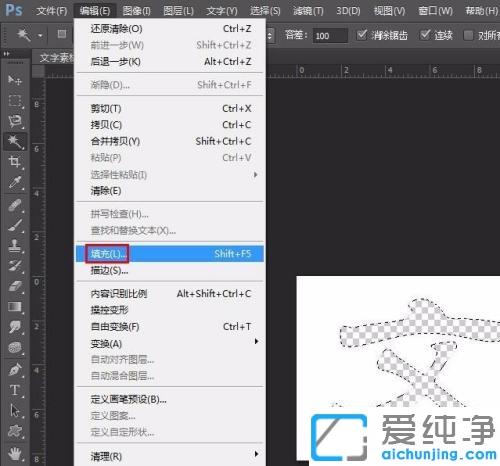
Task: Select the Rectangular Marquee tool
Action: click(x=15, y=100)
